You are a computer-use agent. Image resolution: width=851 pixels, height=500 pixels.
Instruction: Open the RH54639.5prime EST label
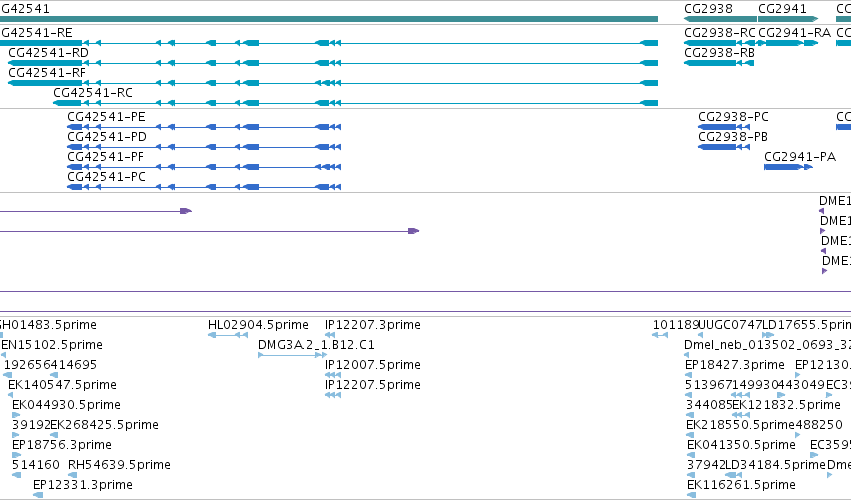[x=119, y=465]
